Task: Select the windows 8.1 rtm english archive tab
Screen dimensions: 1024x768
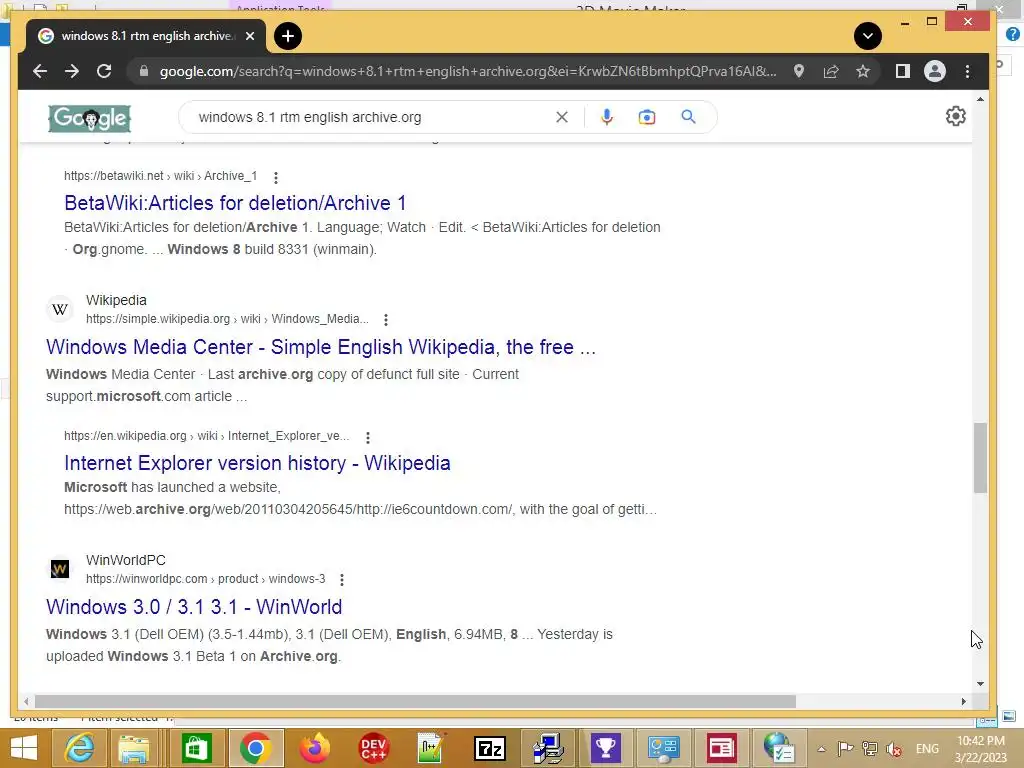Action: (146, 36)
